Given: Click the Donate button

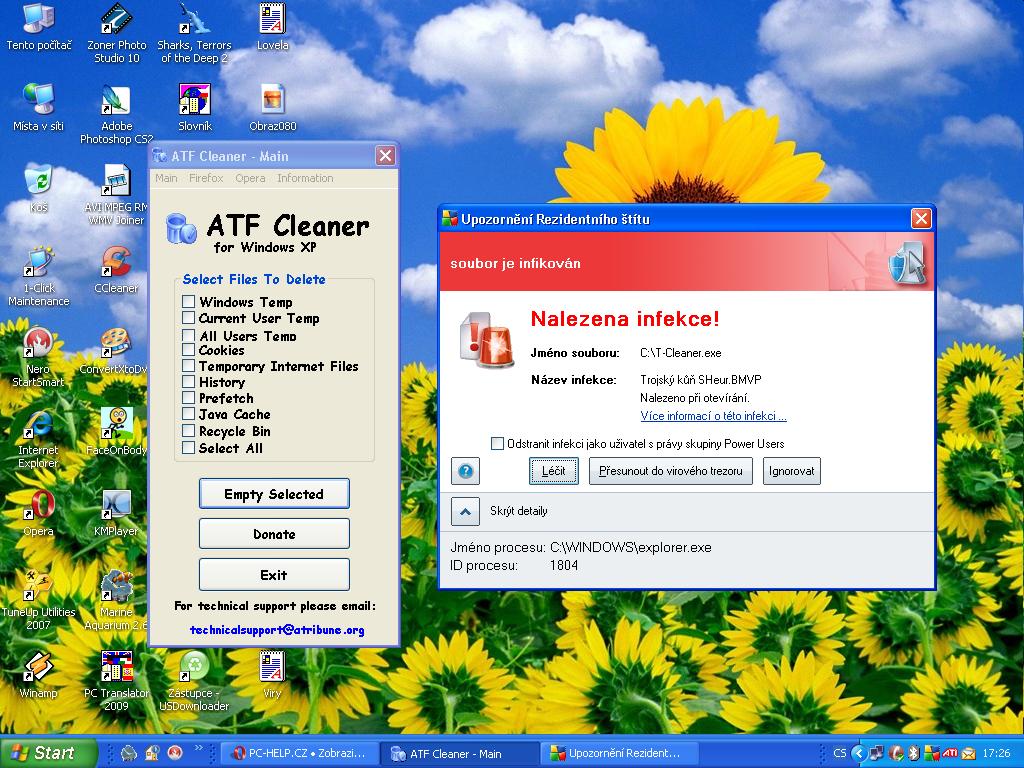Looking at the screenshot, I should pos(274,534).
